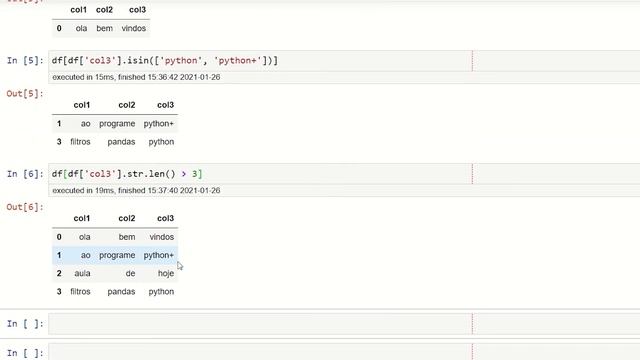
Task: Click 'programe' cell in Out[5] table
Action: pos(117,124)
